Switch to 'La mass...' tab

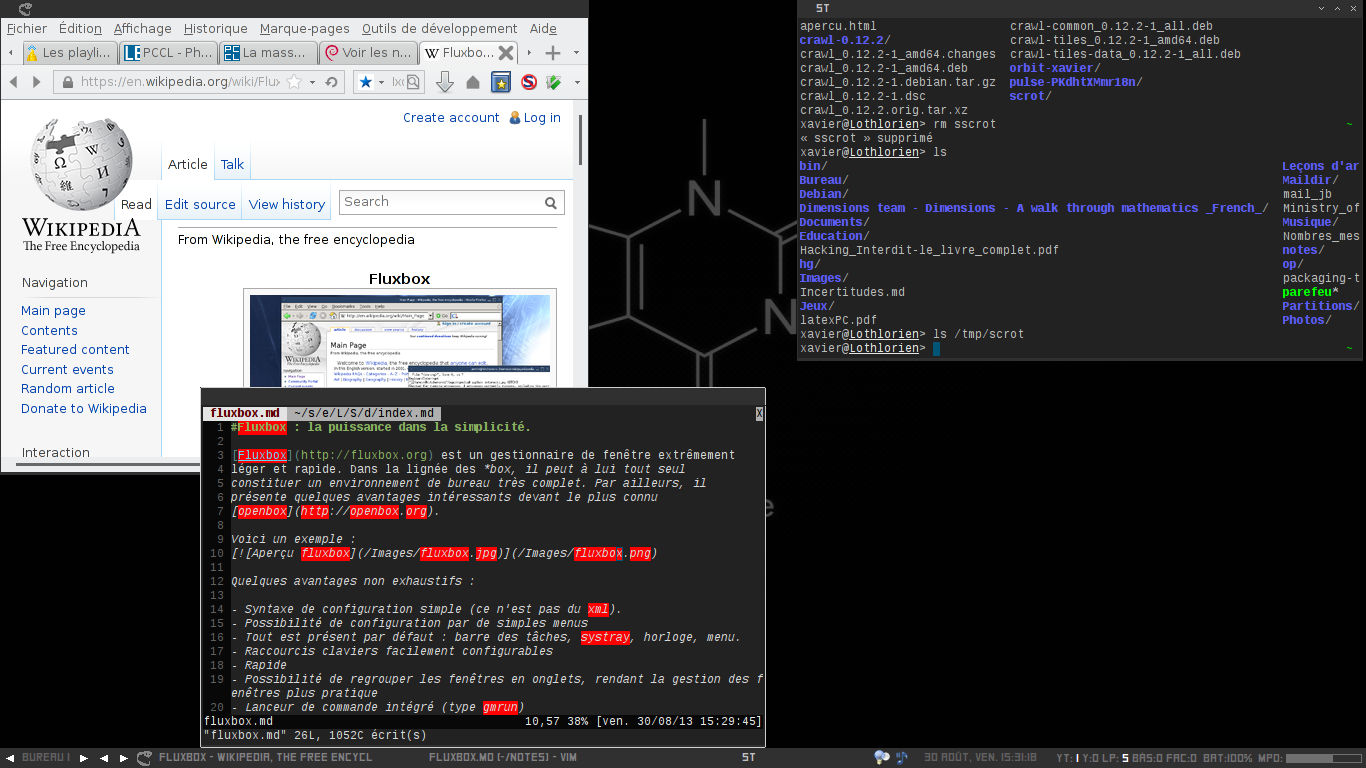[x=269, y=53]
